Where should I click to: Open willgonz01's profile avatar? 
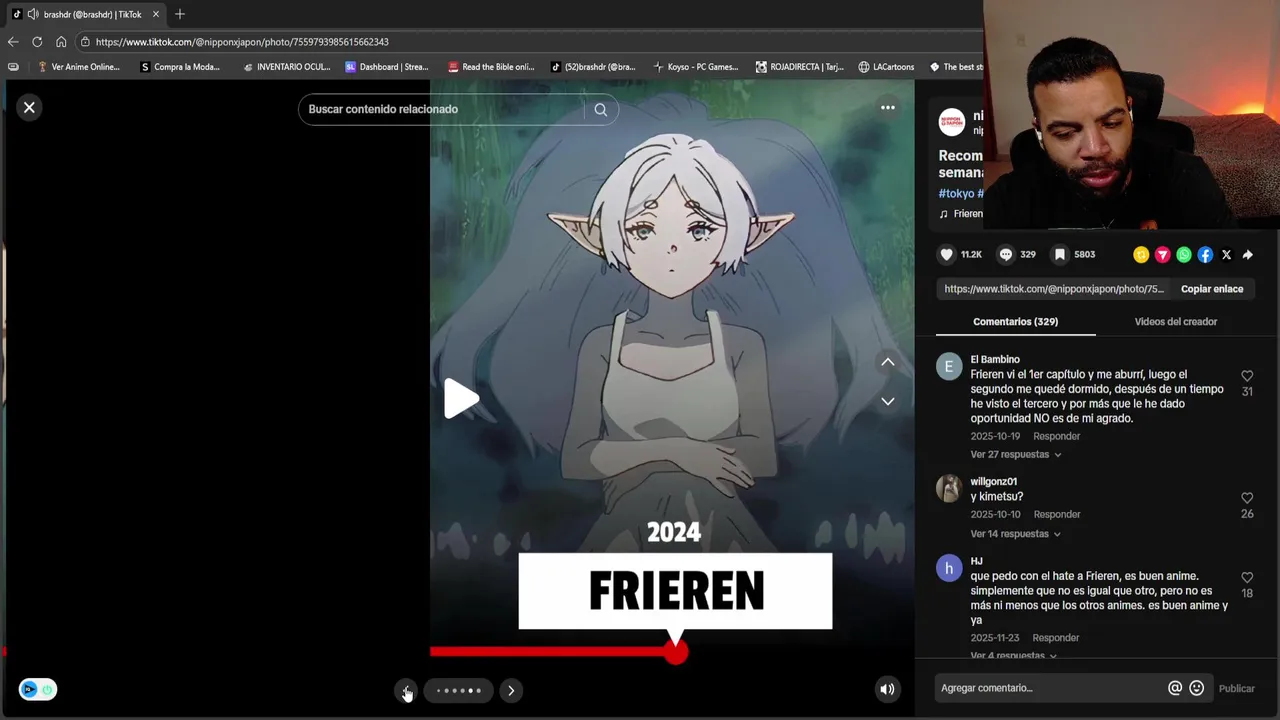(x=948, y=488)
